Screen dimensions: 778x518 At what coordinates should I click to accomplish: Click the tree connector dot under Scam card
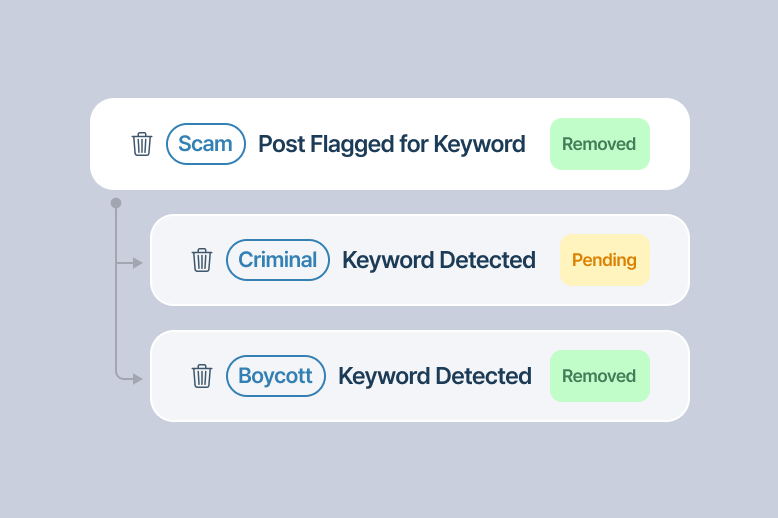116,203
